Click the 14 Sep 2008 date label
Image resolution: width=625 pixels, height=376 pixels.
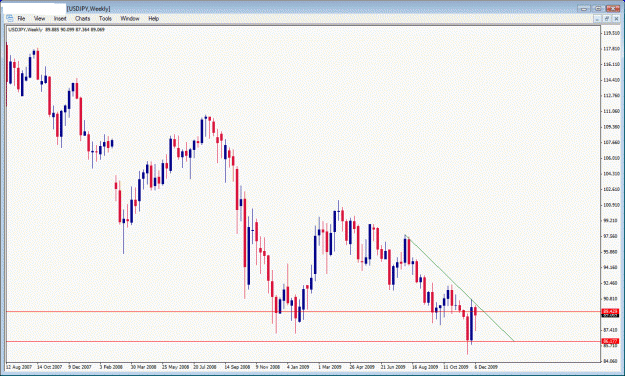tap(237, 367)
